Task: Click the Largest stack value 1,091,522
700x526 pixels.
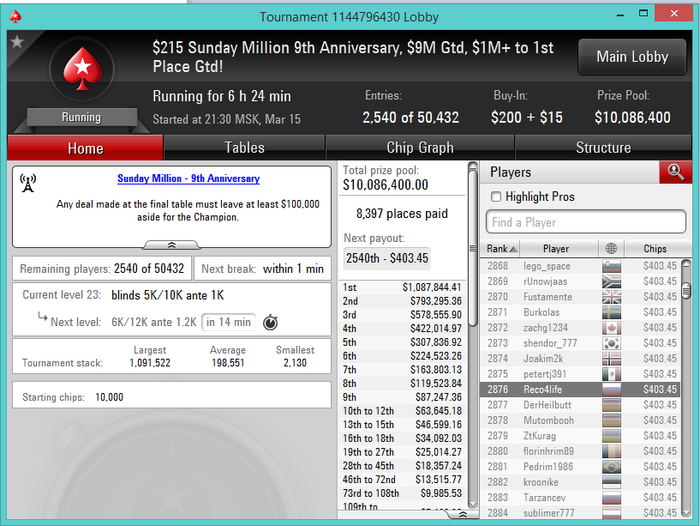Action: pyautogui.click(x=150, y=363)
